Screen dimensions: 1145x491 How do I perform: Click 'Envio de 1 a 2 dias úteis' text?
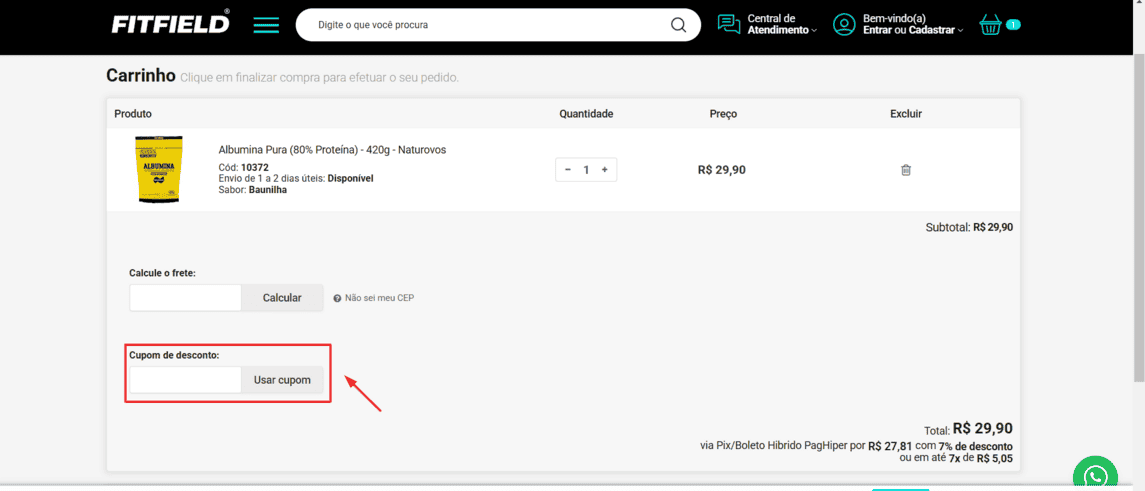click(x=272, y=178)
